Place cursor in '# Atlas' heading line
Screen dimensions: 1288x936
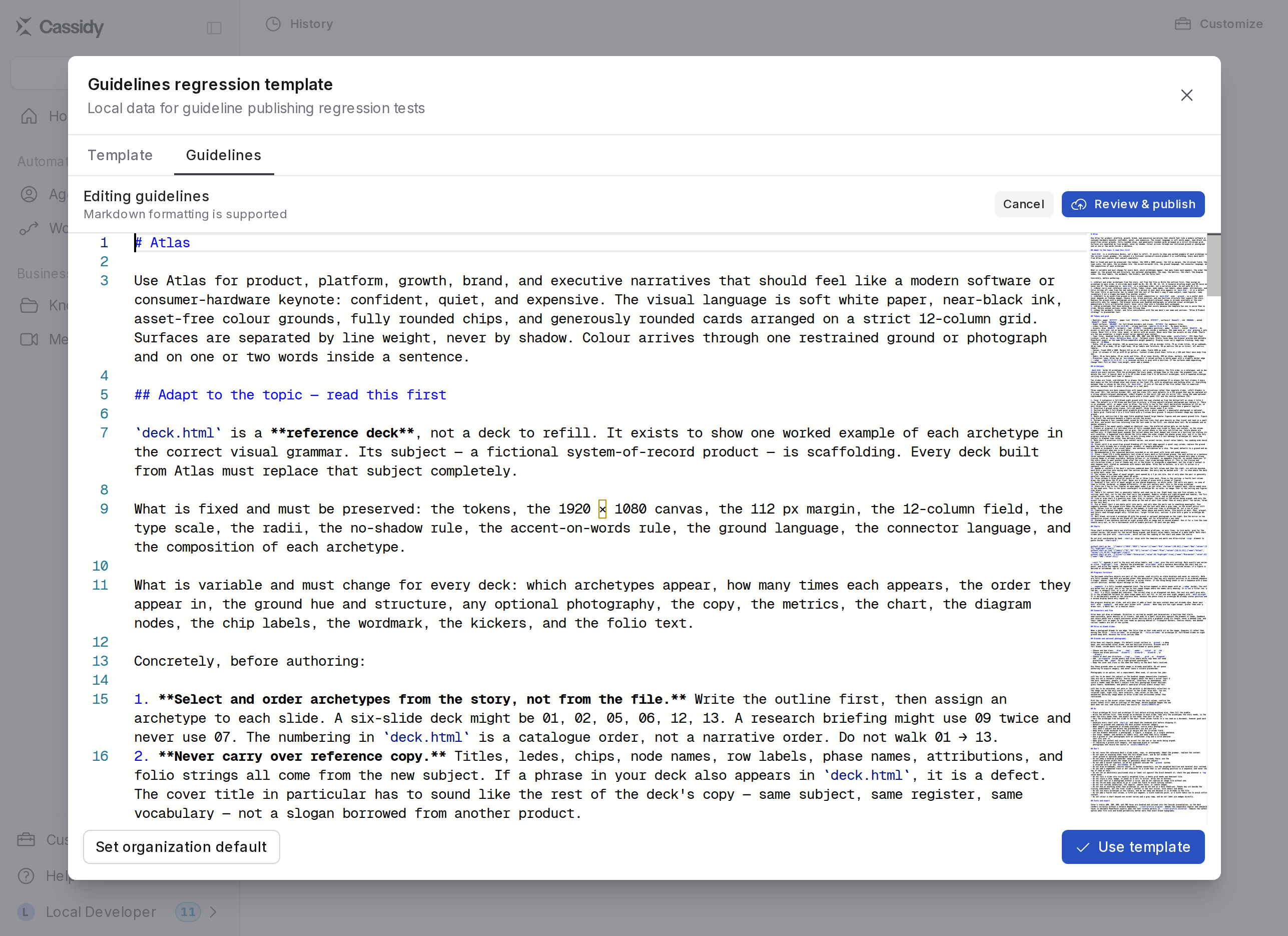coord(162,243)
